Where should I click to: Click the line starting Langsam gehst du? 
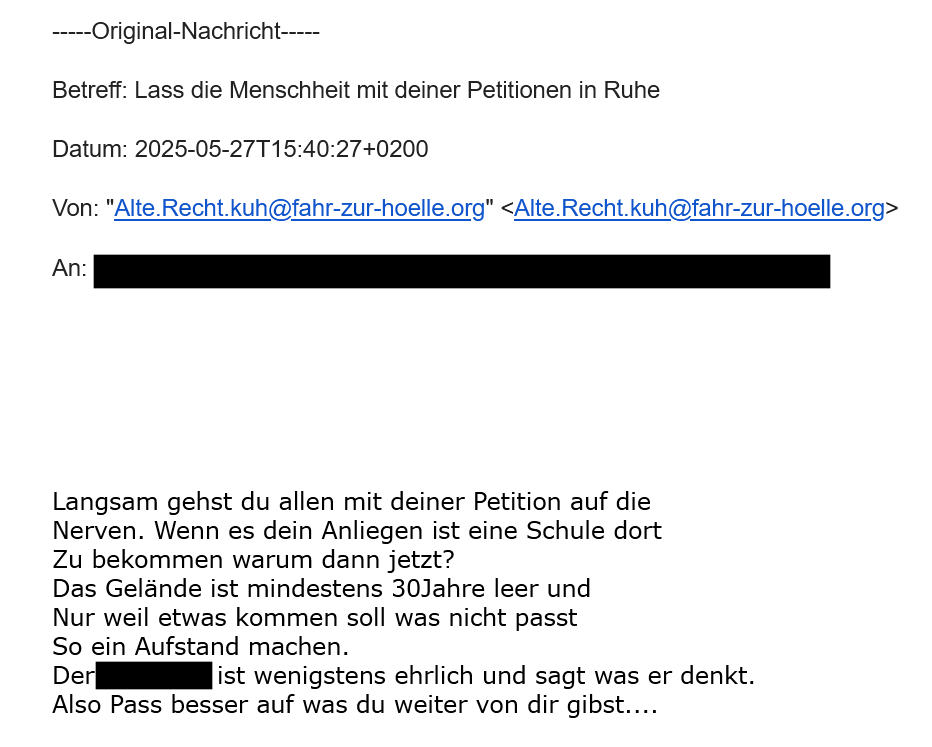pyautogui.click(x=351, y=501)
